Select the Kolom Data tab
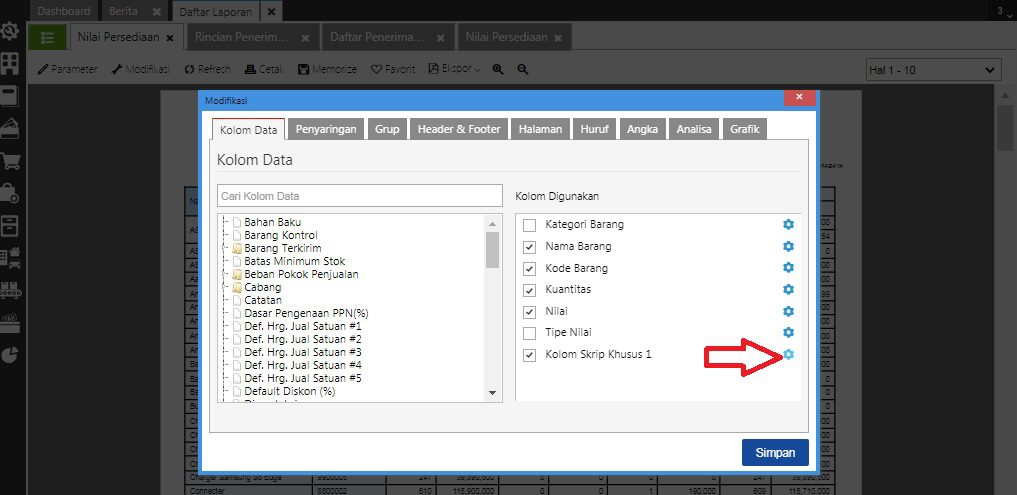 coord(248,129)
